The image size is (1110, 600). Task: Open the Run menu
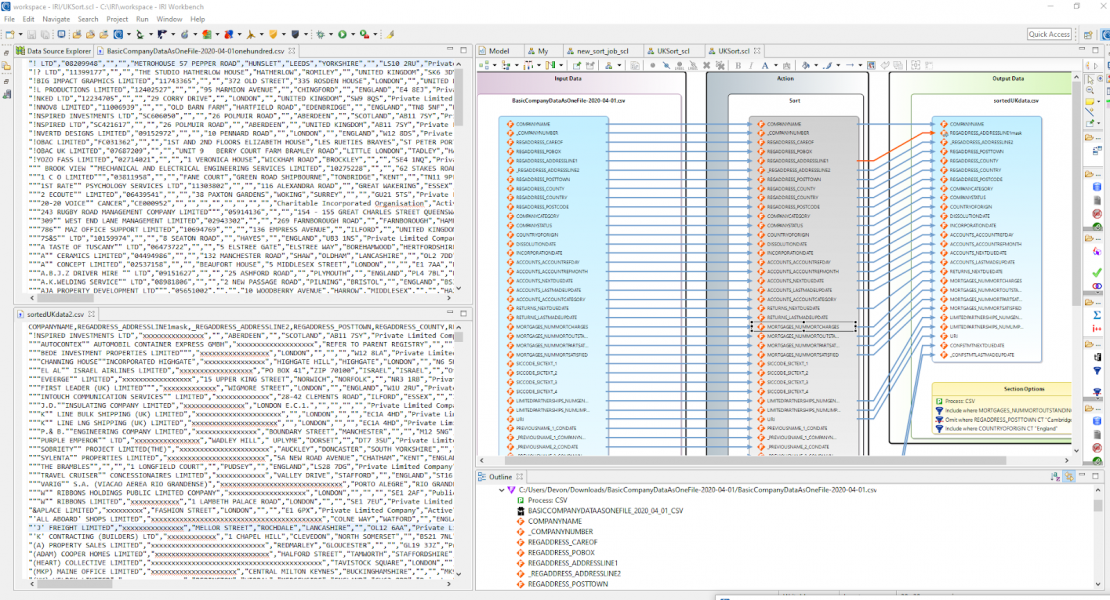(x=142, y=19)
